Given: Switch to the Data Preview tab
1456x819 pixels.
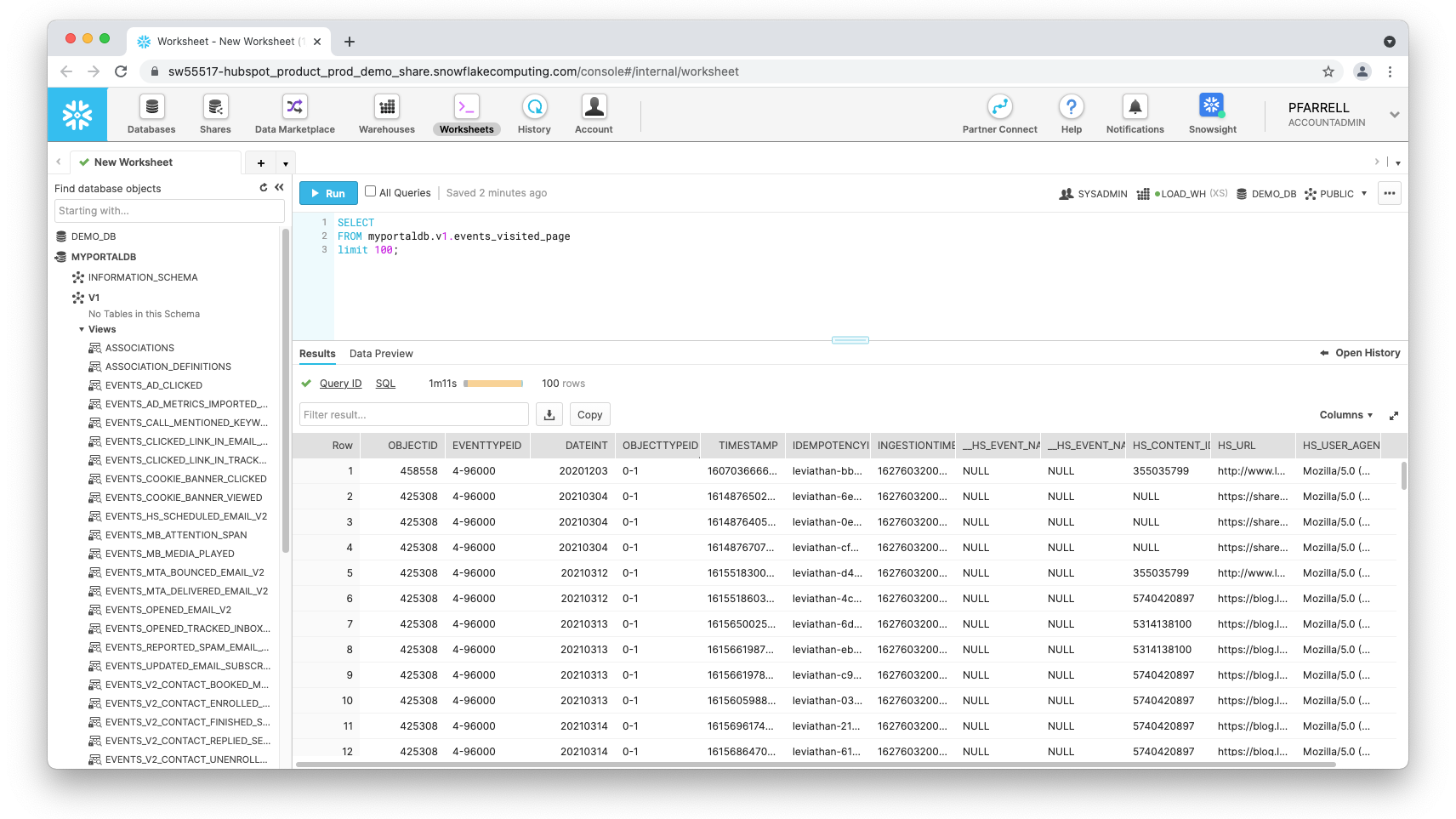Looking at the screenshot, I should (x=381, y=354).
